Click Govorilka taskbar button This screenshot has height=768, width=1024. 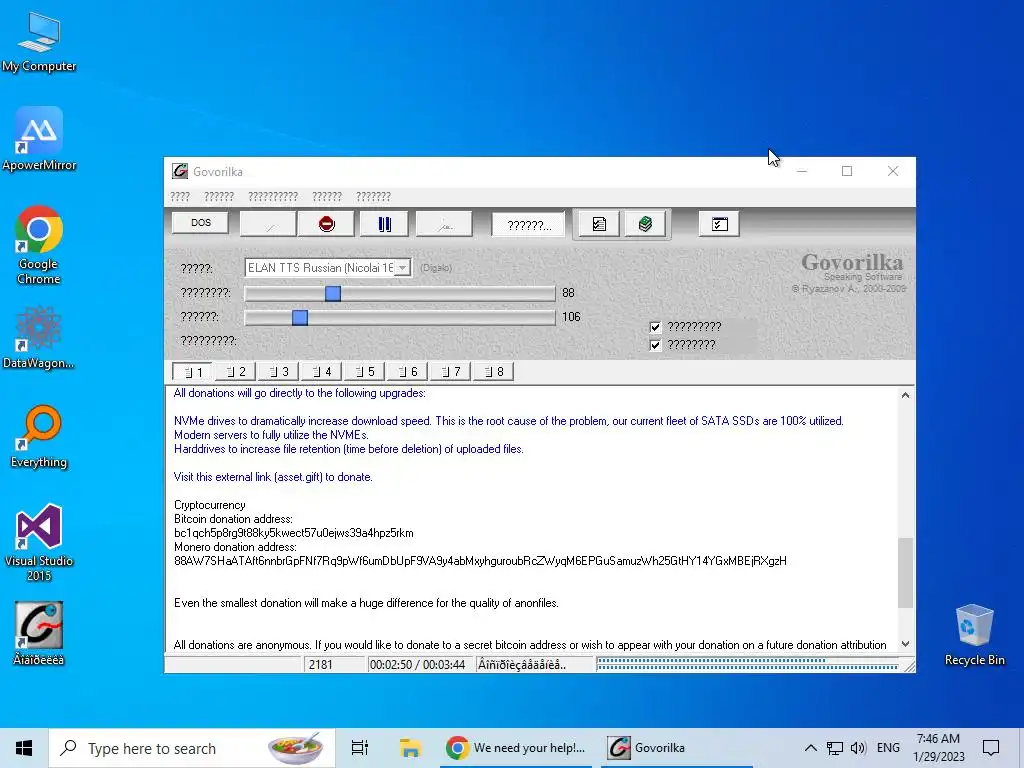click(x=677, y=748)
